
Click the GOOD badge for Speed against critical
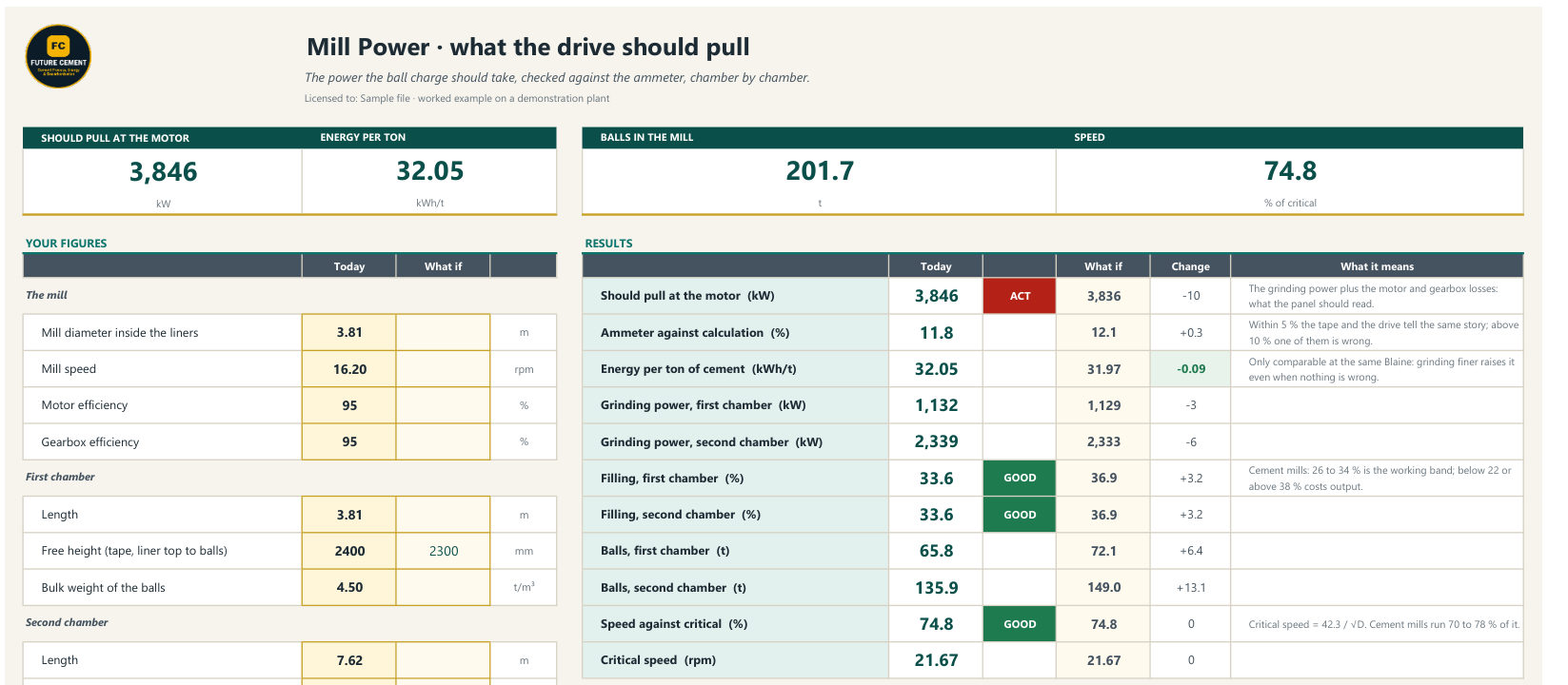(x=1020, y=624)
